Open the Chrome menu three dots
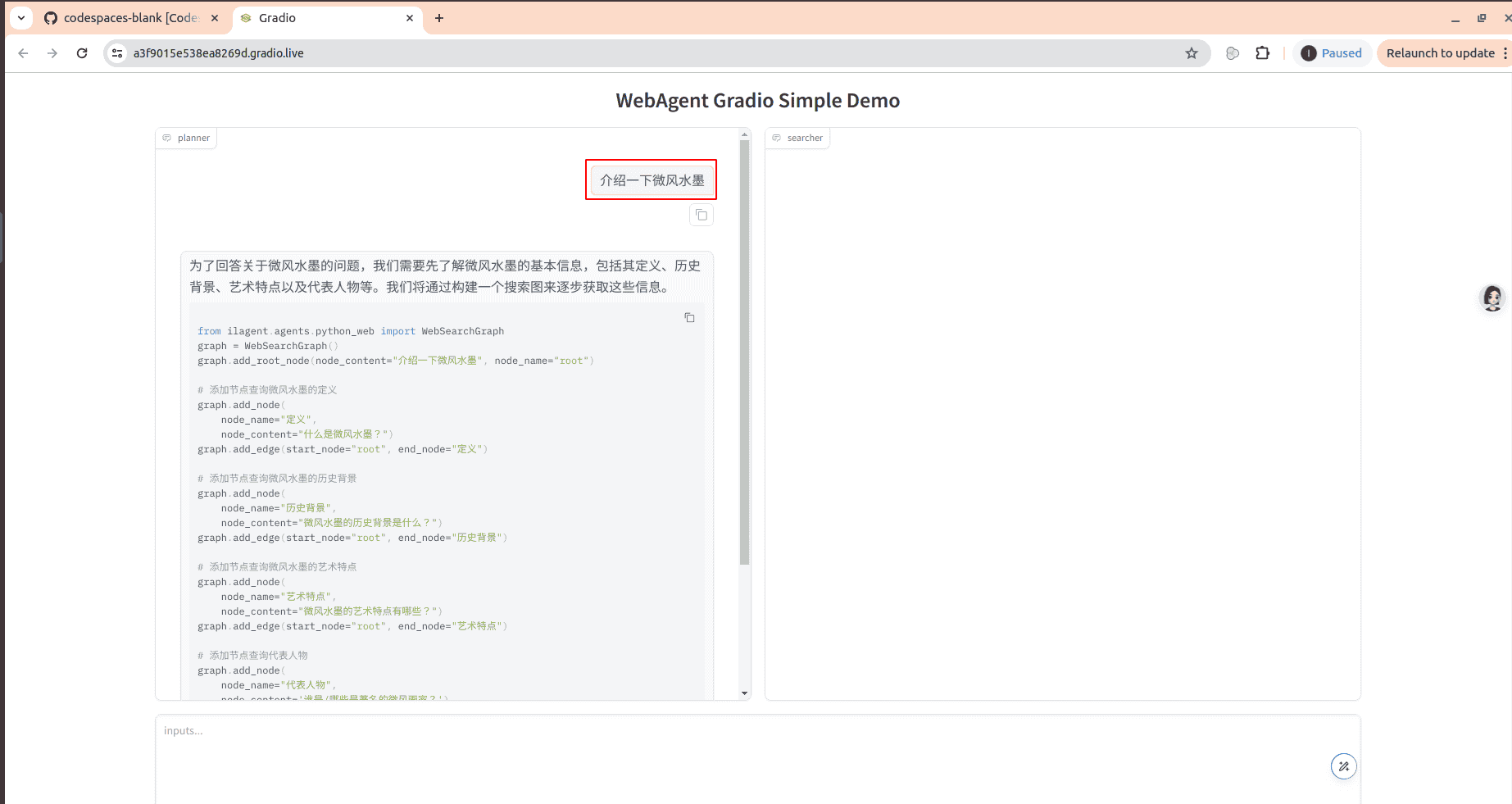This screenshot has height=804, width=1512. coord(1505,53)
